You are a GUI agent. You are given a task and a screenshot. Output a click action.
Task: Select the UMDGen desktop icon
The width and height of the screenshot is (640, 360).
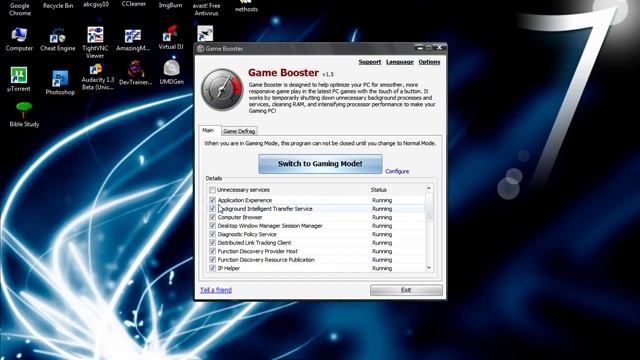[171, 72]
